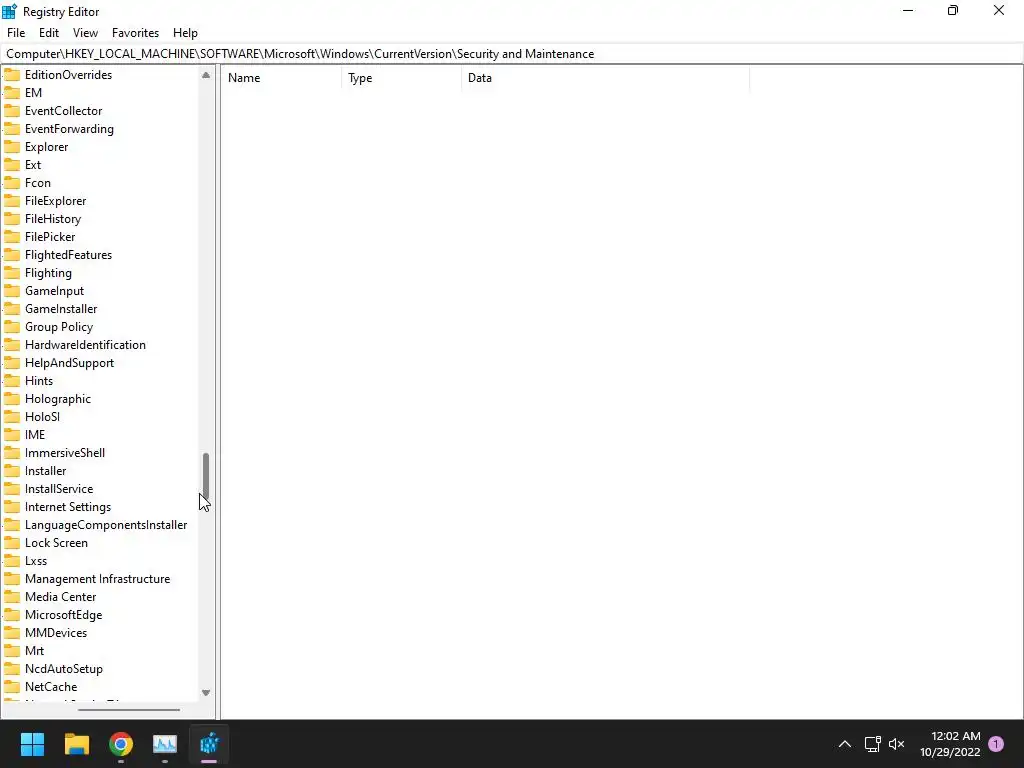Screen dimensions: 1024x768
Task: Click the FileExplorer folder icon
Action: [x=12, y=200]
